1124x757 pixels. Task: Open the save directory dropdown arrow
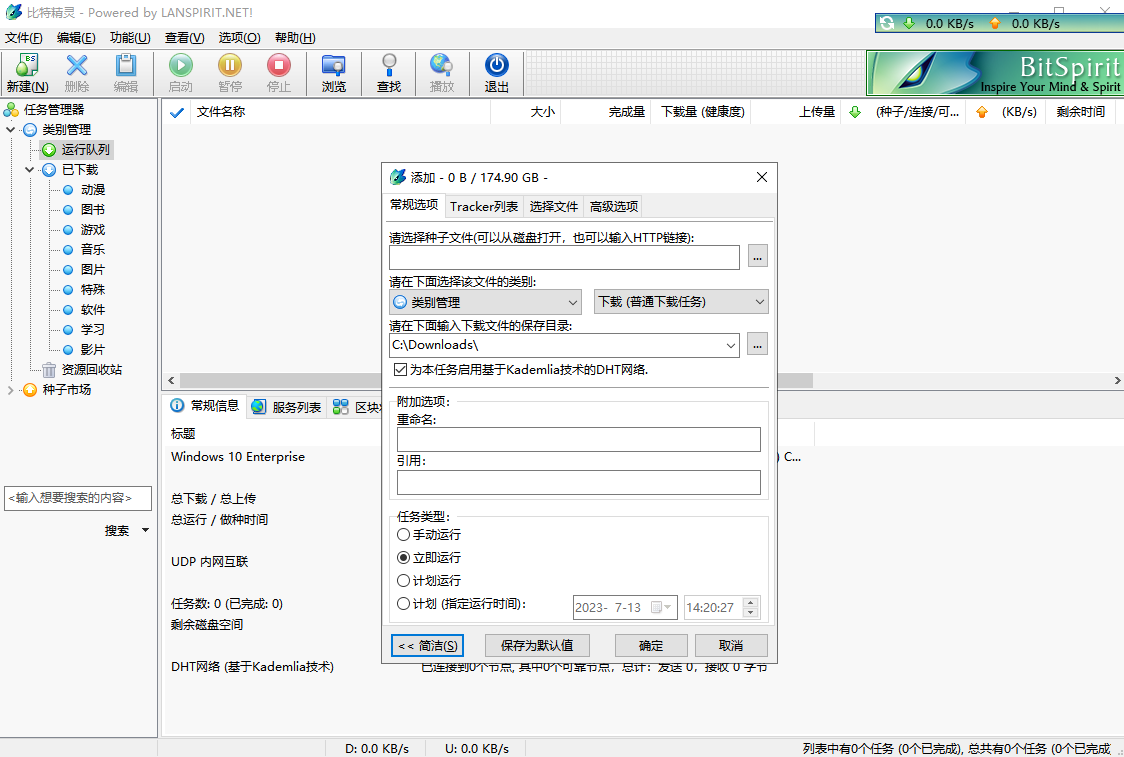729,344
